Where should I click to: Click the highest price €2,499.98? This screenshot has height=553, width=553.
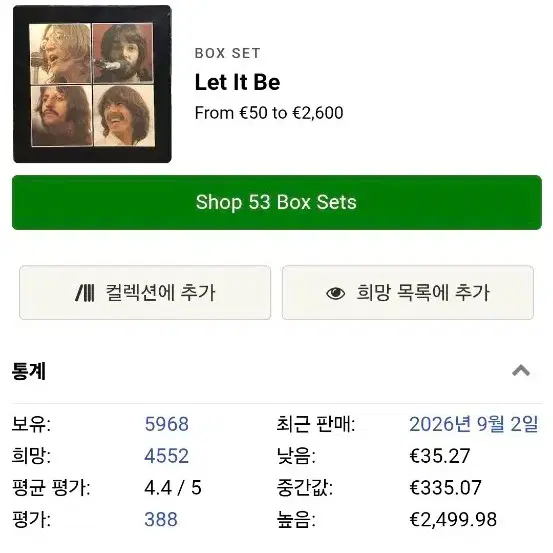[453, 519]
